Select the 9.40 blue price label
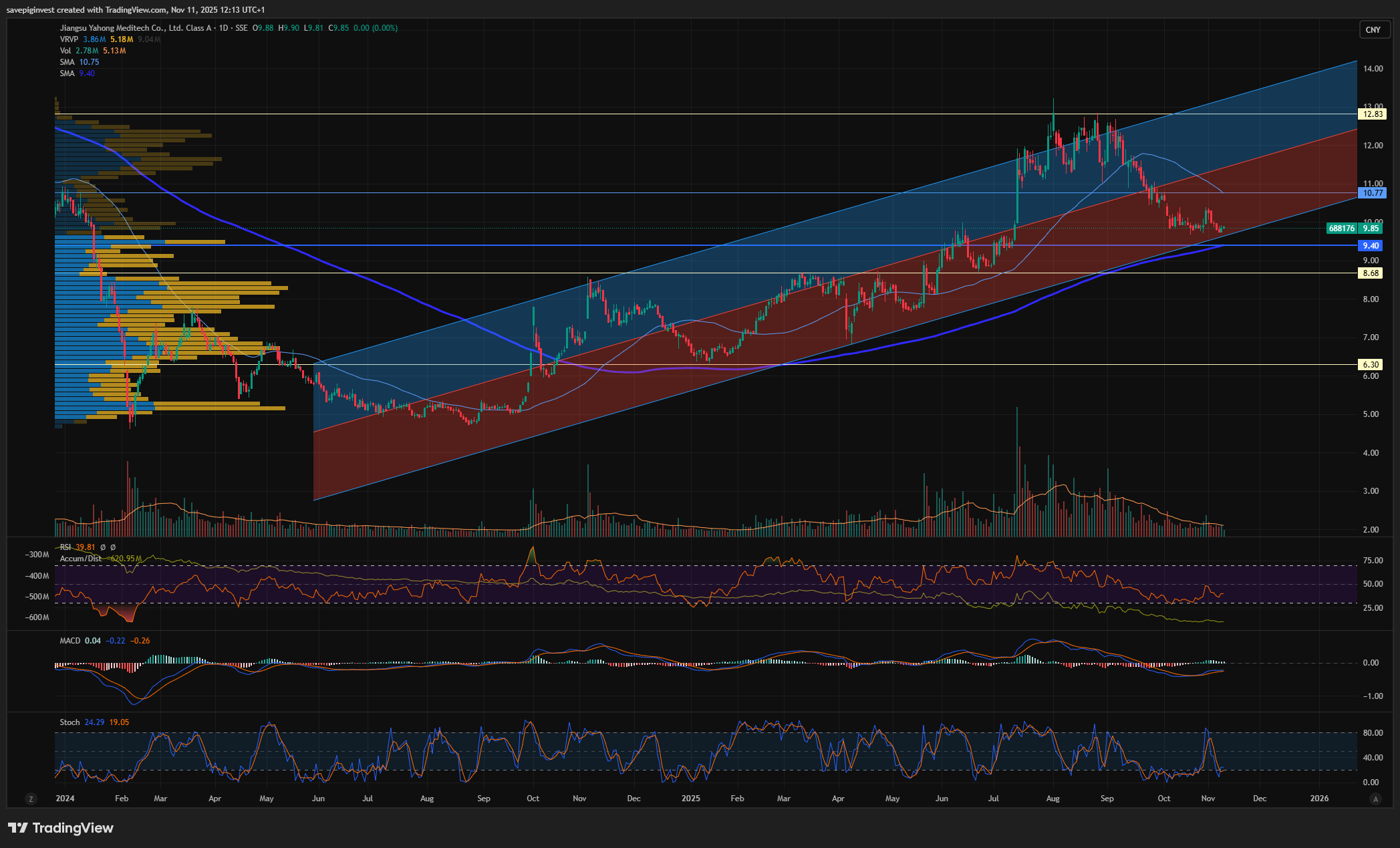The width and height of the screenshot is (1400, 848). click(1372, 246)
